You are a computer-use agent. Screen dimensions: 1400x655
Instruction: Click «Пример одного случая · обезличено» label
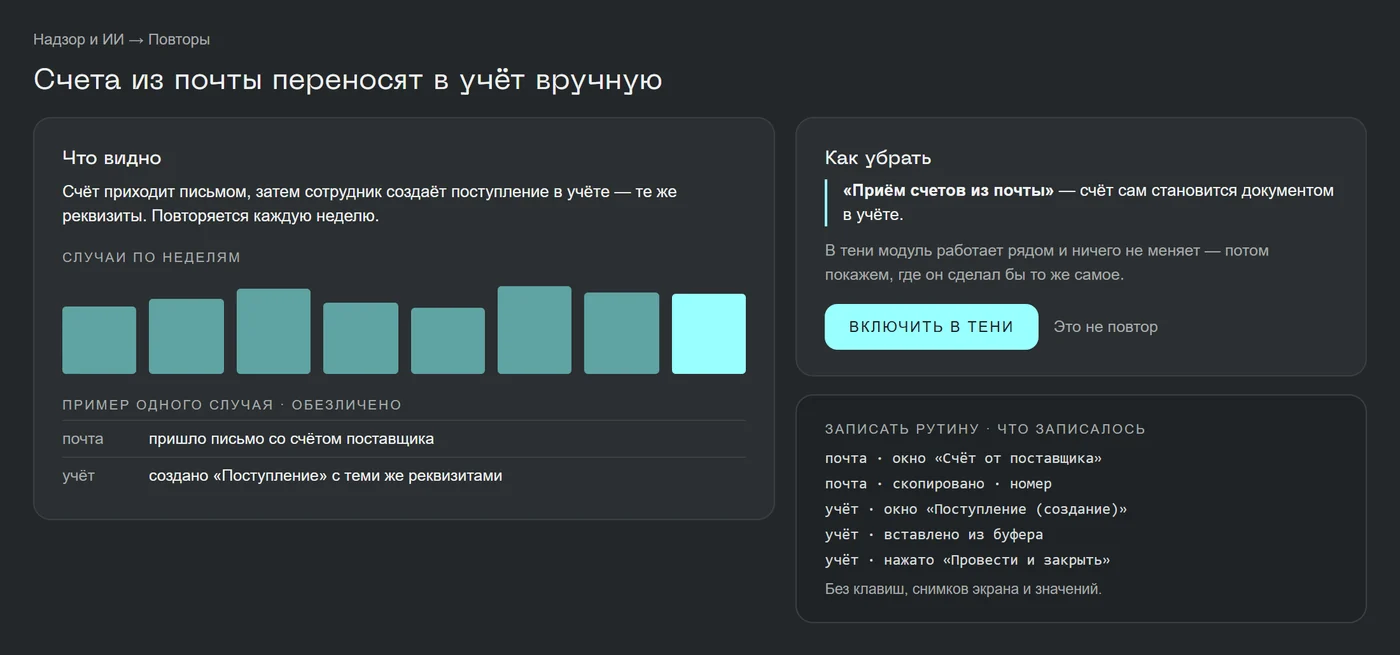[232, 405]
